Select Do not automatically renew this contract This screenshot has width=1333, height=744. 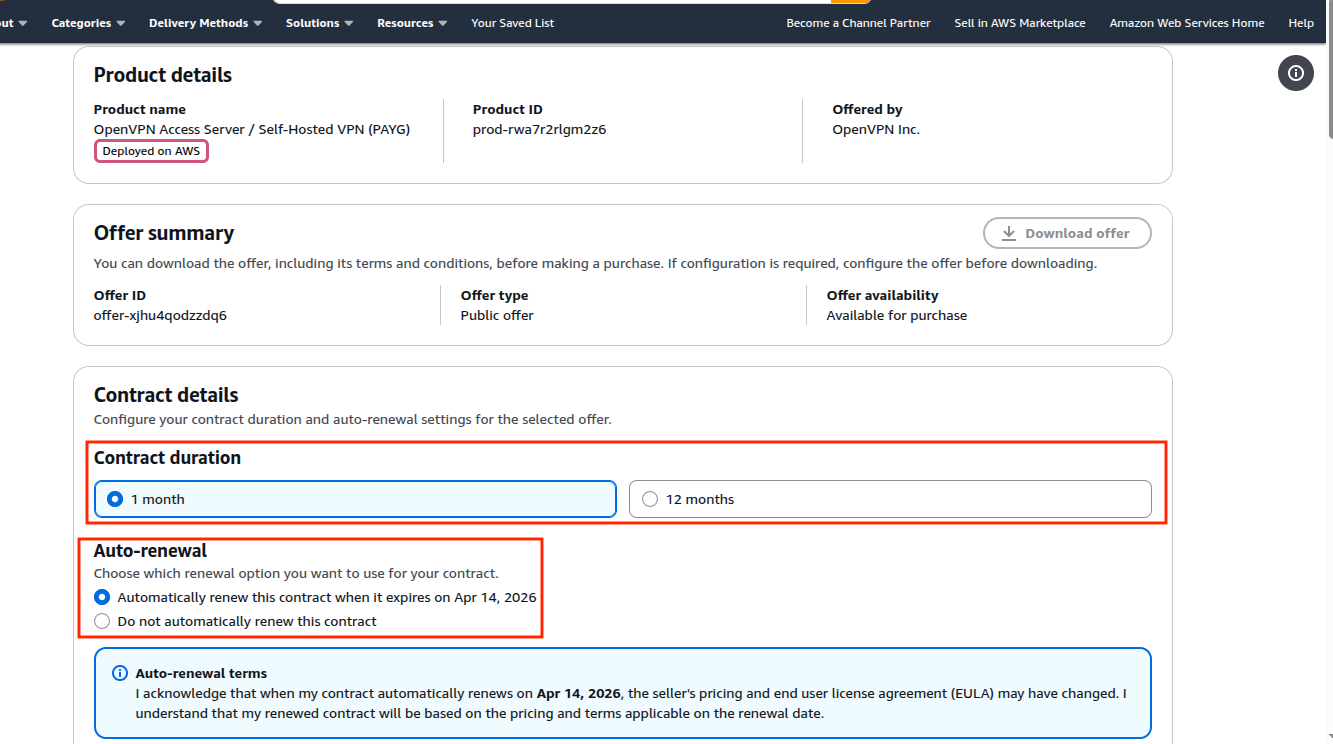point(102,621)
